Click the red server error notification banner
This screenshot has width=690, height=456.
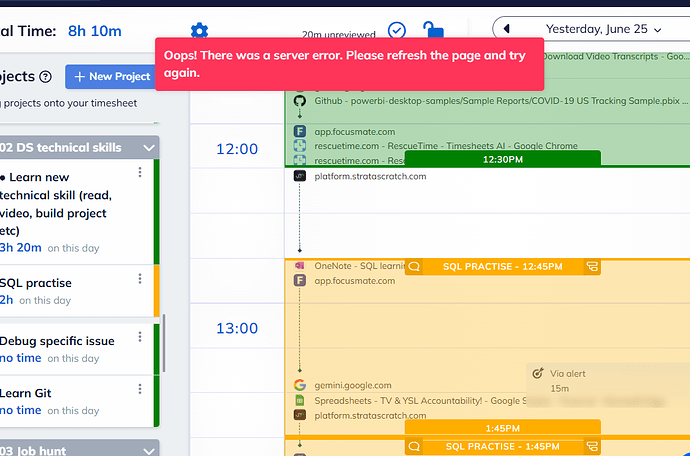click(x=349, y=64)
